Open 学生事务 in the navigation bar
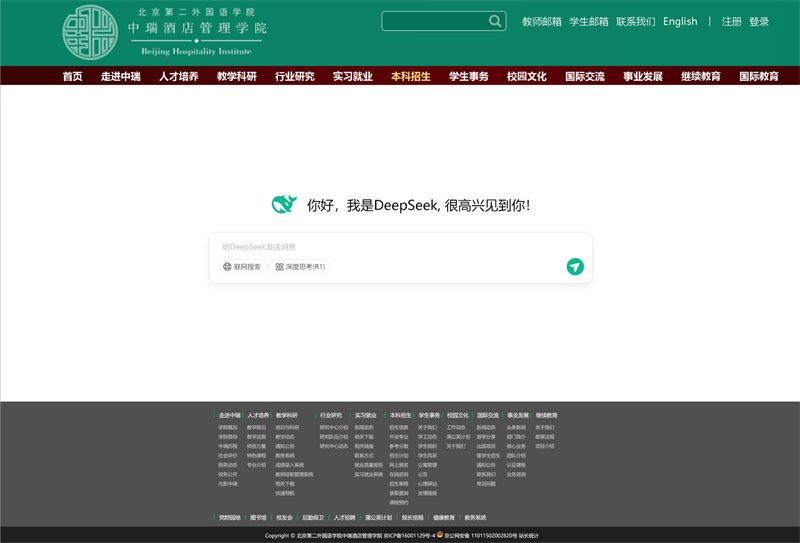This screenshot has height=543, width=800. point(469,76)
